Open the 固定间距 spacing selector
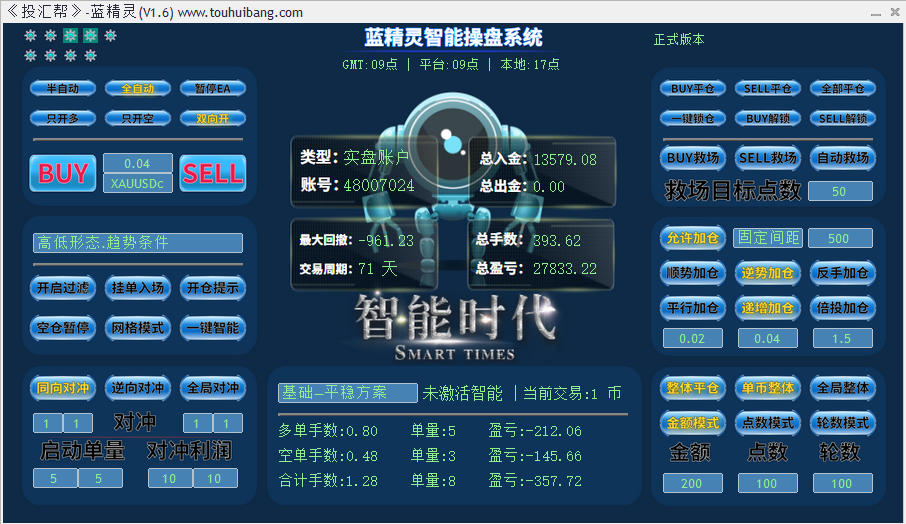This screenshot has height=524, width=906. 768,237
